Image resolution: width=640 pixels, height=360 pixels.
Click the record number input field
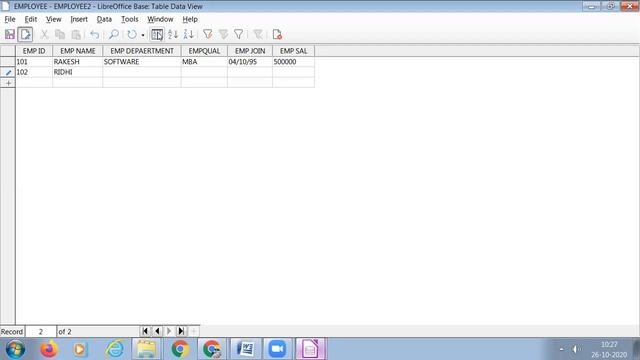pos(41,331)
